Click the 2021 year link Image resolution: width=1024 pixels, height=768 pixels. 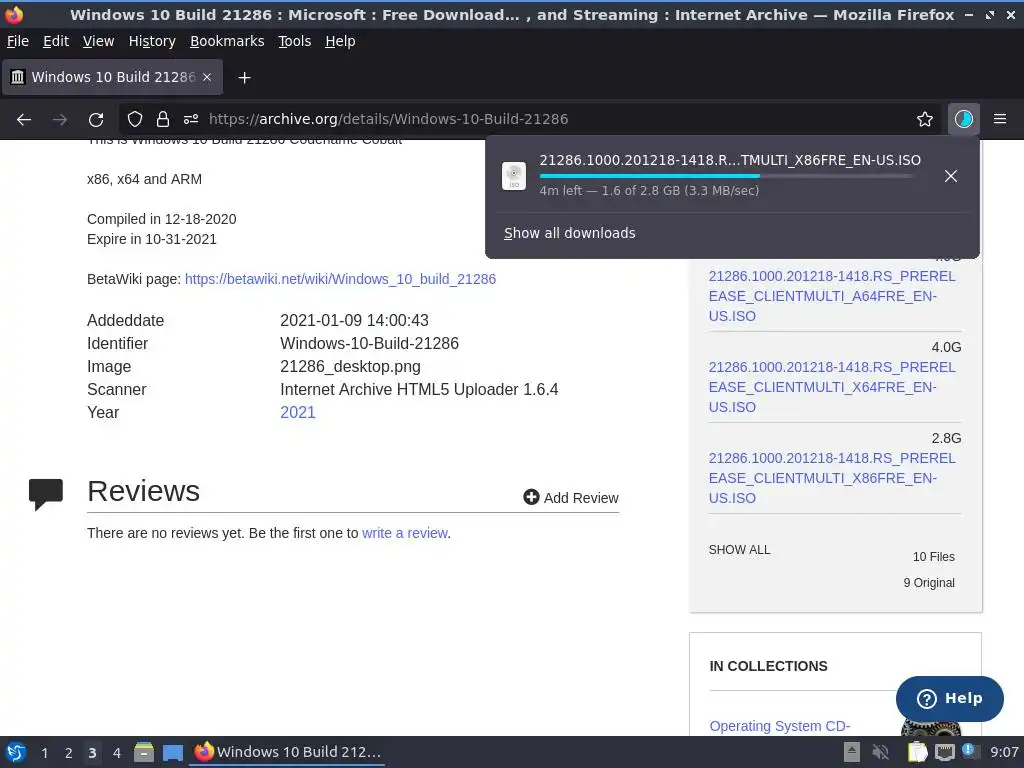pos(298,412)
